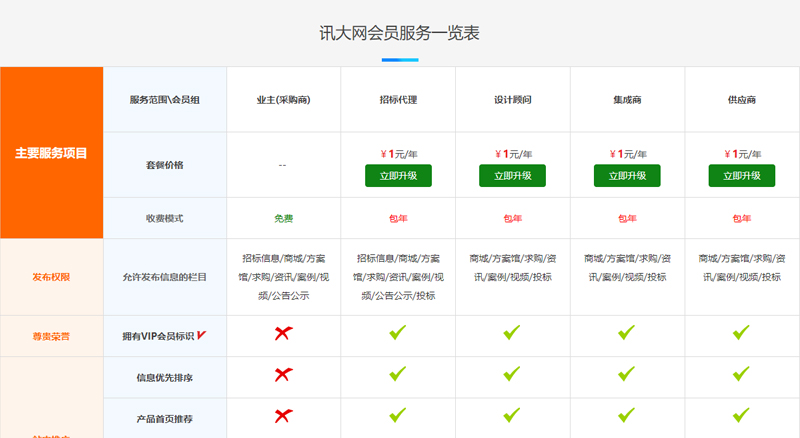Click 业主 publish columns text ending 公告公示
Screen dimensions: 800x438
(x=284, y=277)
